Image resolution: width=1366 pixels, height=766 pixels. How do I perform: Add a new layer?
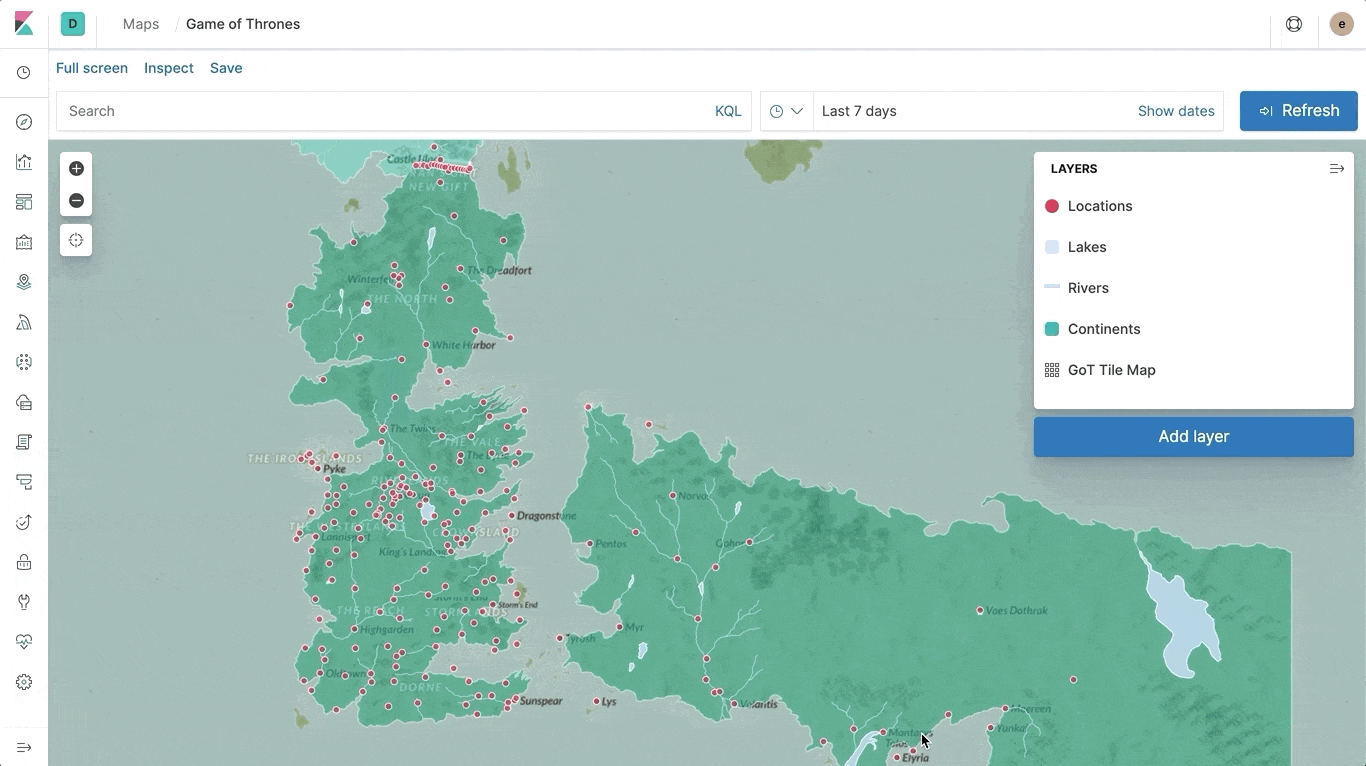pos(1194,437)
